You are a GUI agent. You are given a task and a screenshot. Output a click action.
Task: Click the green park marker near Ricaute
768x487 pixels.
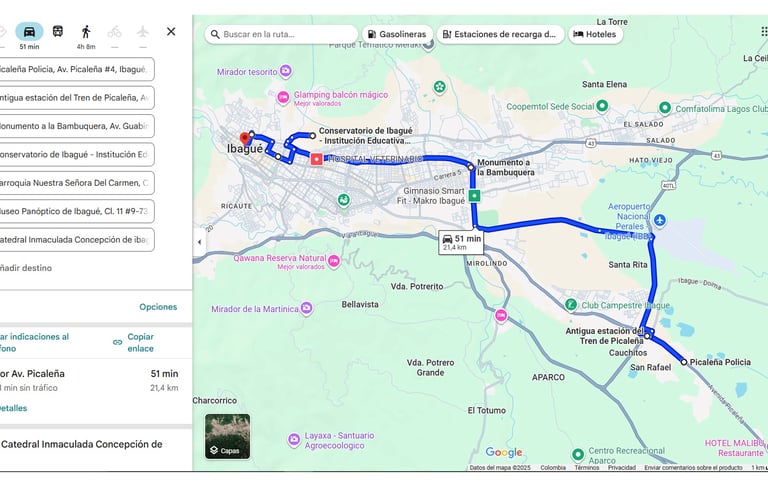344,200
